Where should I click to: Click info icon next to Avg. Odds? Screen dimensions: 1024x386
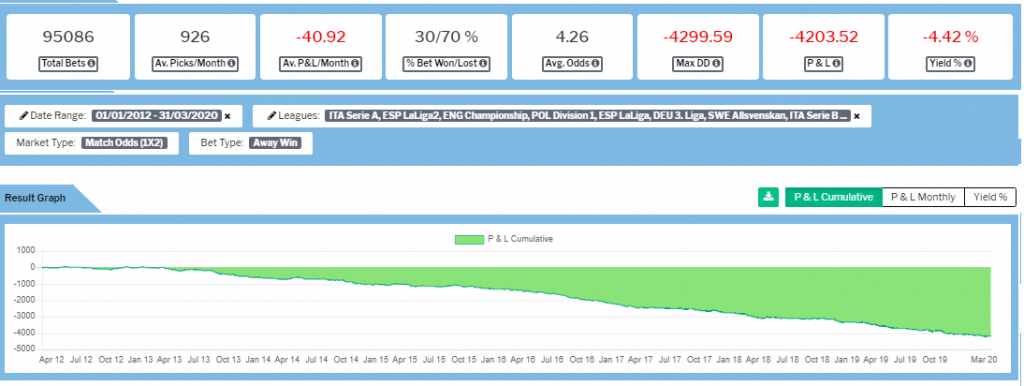pyautogui.click(x=595, y=64)
